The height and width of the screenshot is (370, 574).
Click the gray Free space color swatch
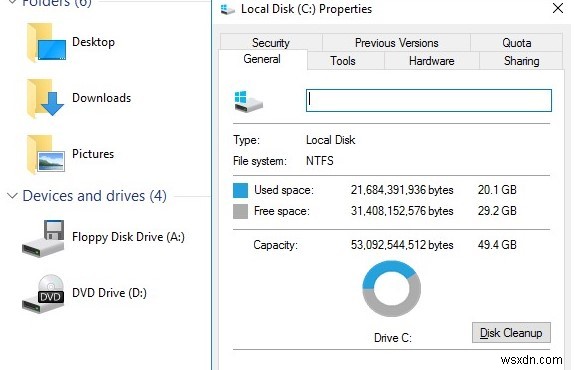coord(241,211)
